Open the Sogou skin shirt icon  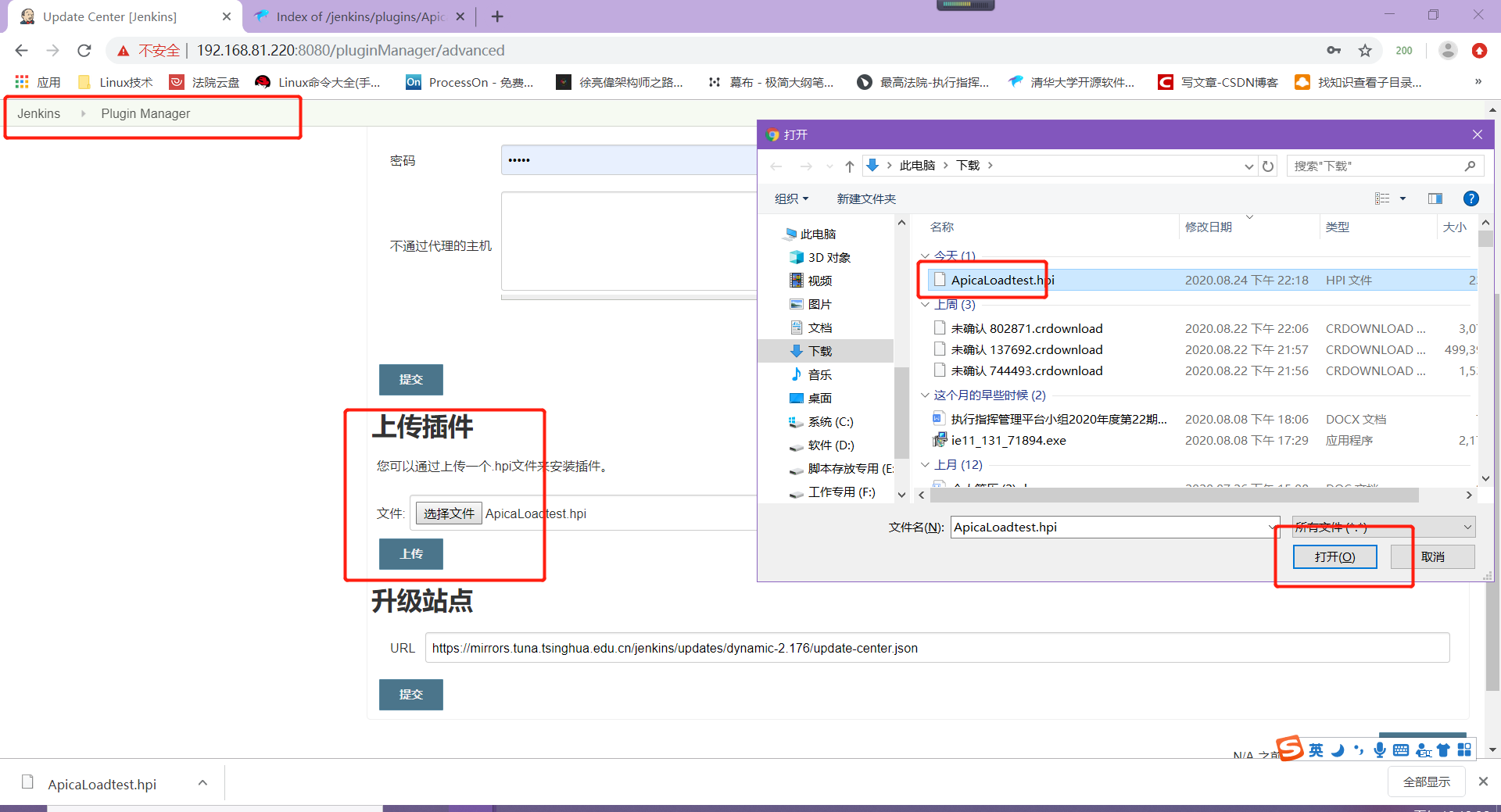coord(1443,749)
